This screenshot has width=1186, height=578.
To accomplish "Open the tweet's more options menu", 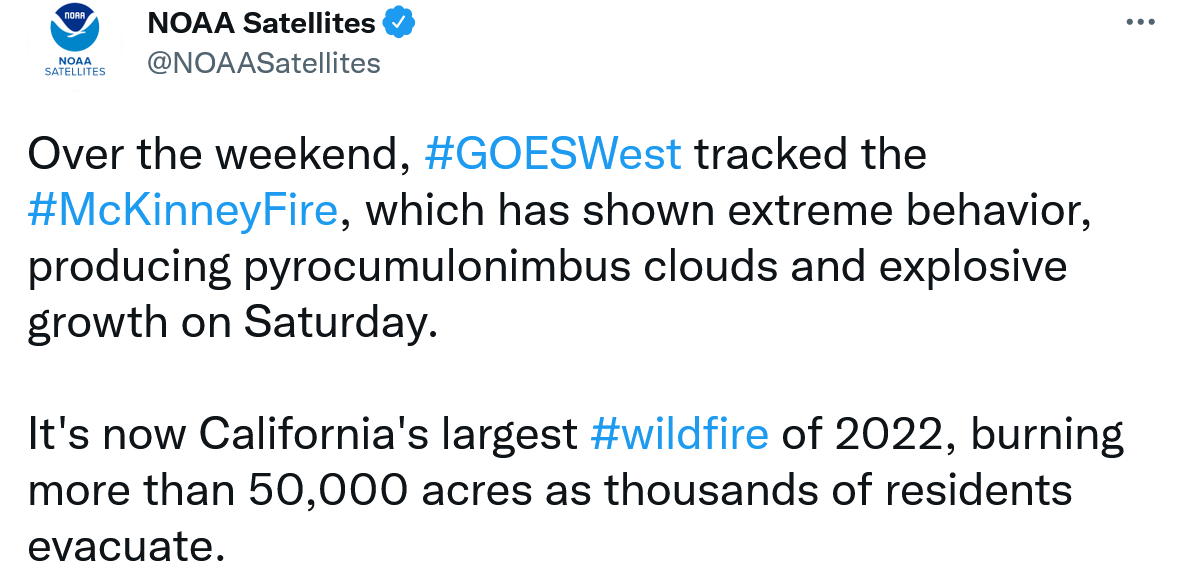I will pyautogui.click(x=1140, y=23).
